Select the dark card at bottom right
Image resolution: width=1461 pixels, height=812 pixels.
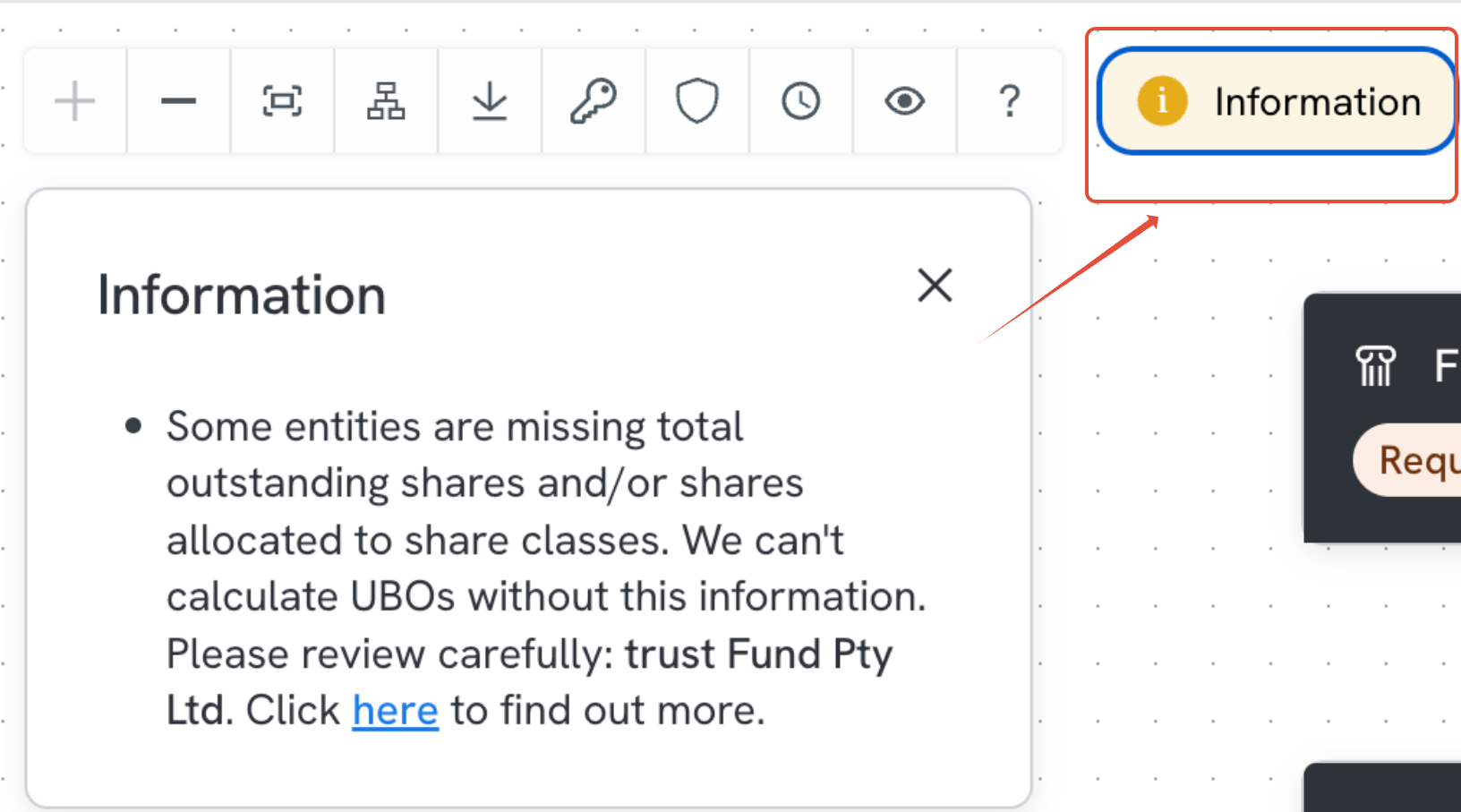click(1383, 788)
